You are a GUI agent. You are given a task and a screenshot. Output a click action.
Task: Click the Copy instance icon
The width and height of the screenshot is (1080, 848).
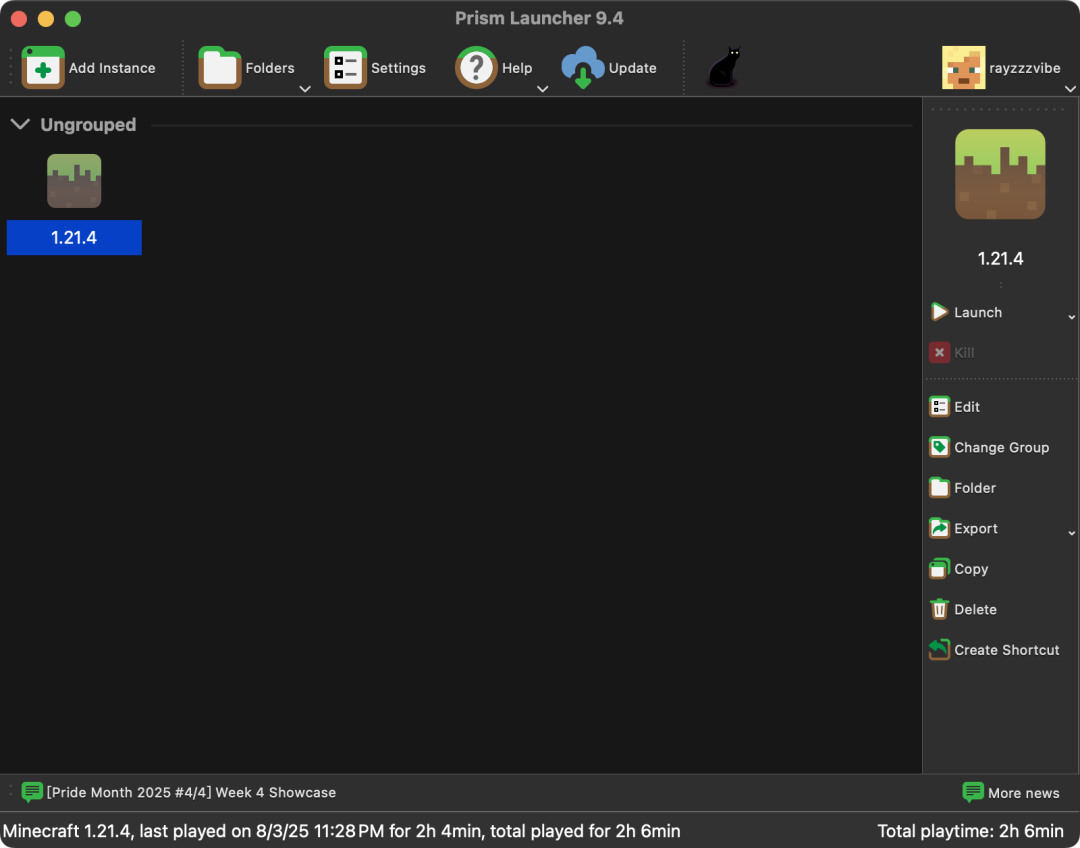(939, 569)
